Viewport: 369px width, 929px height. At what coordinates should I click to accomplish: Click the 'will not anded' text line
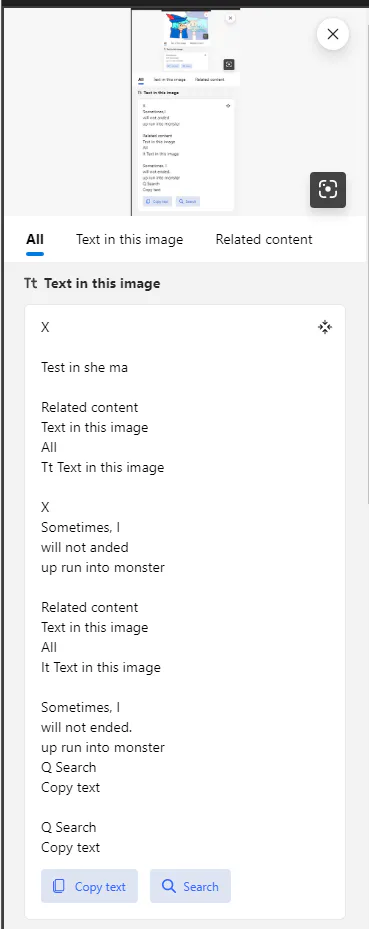85,547
